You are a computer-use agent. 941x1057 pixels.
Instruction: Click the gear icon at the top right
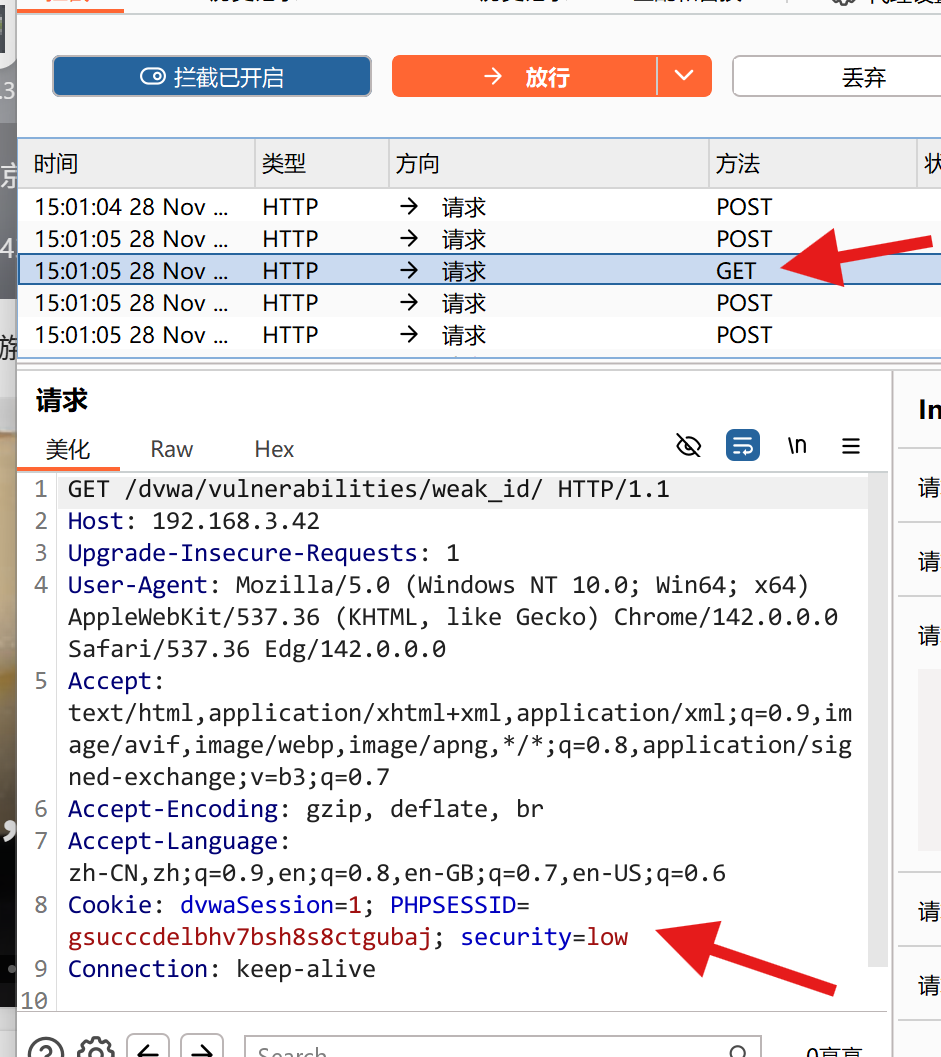click(843, 5)
